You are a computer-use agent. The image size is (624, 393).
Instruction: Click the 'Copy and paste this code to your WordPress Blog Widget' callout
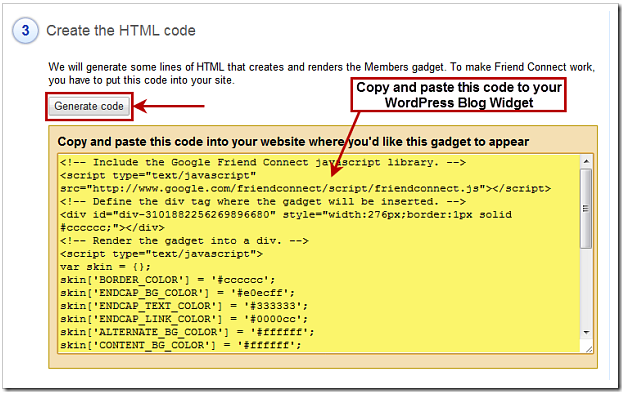coord(458,95)
